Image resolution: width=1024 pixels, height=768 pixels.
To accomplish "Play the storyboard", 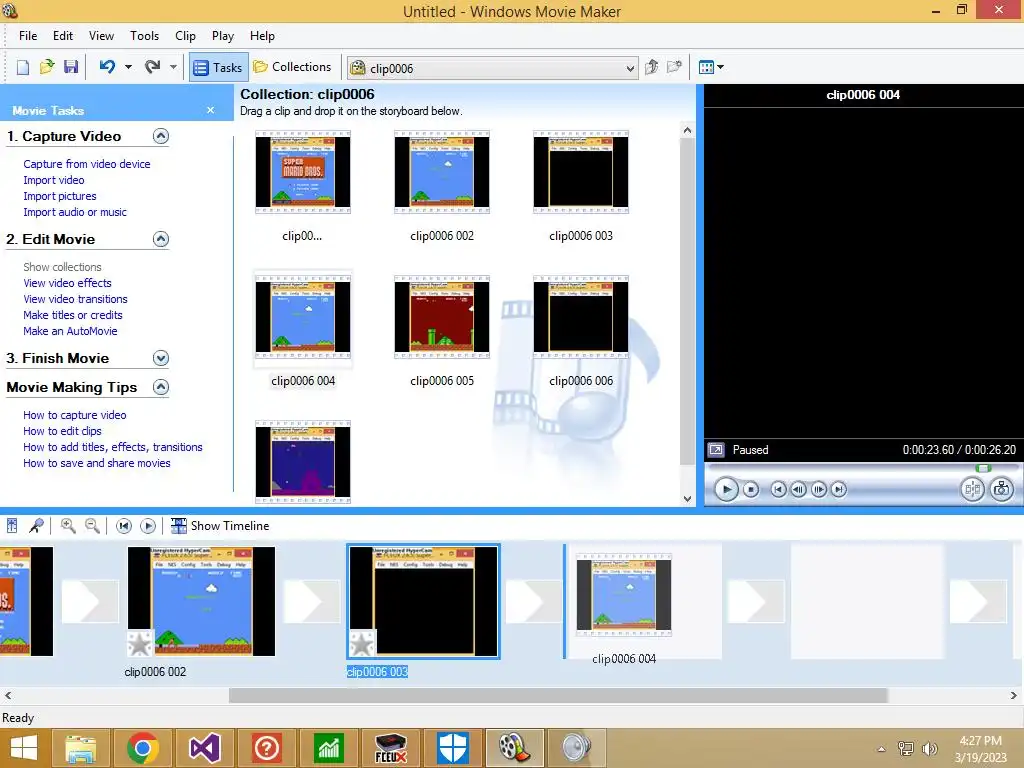I will (x=148, y=526).
